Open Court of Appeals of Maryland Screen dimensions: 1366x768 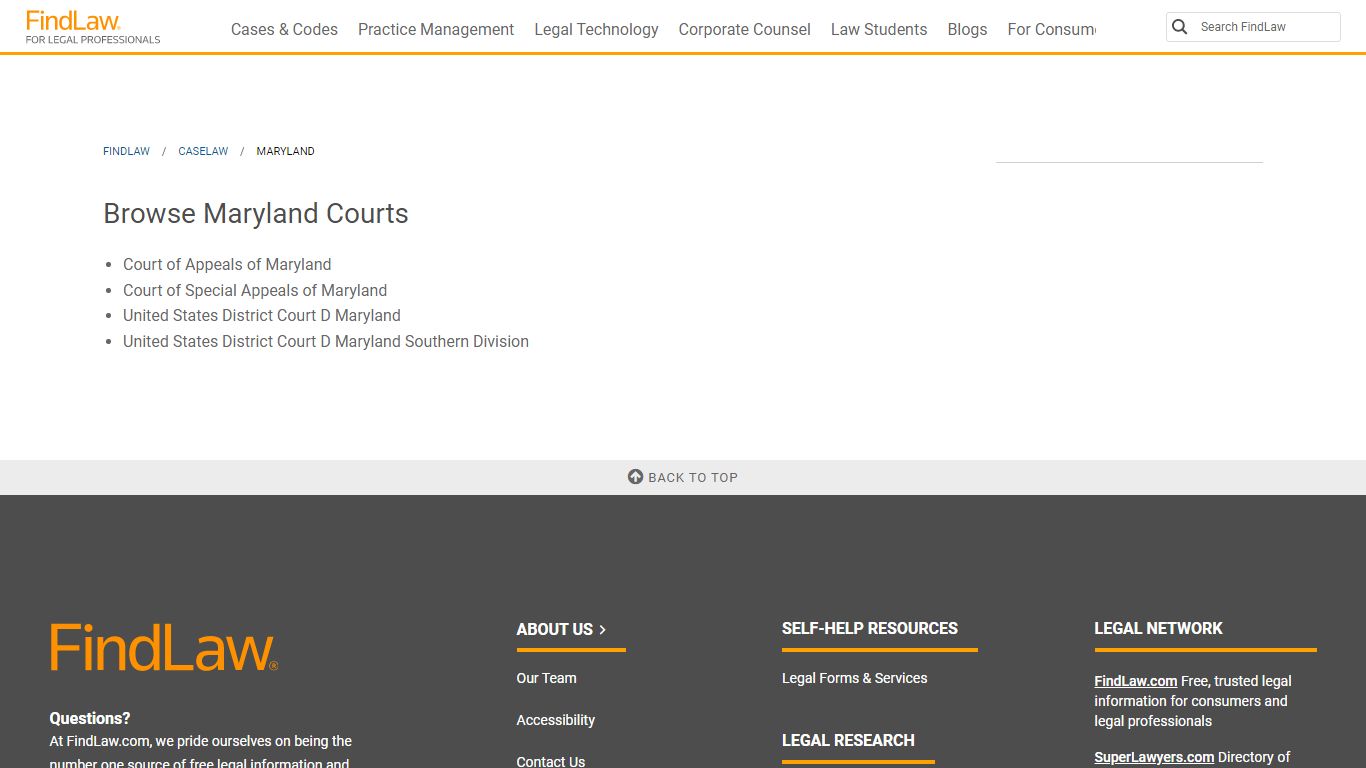[227, 264]
